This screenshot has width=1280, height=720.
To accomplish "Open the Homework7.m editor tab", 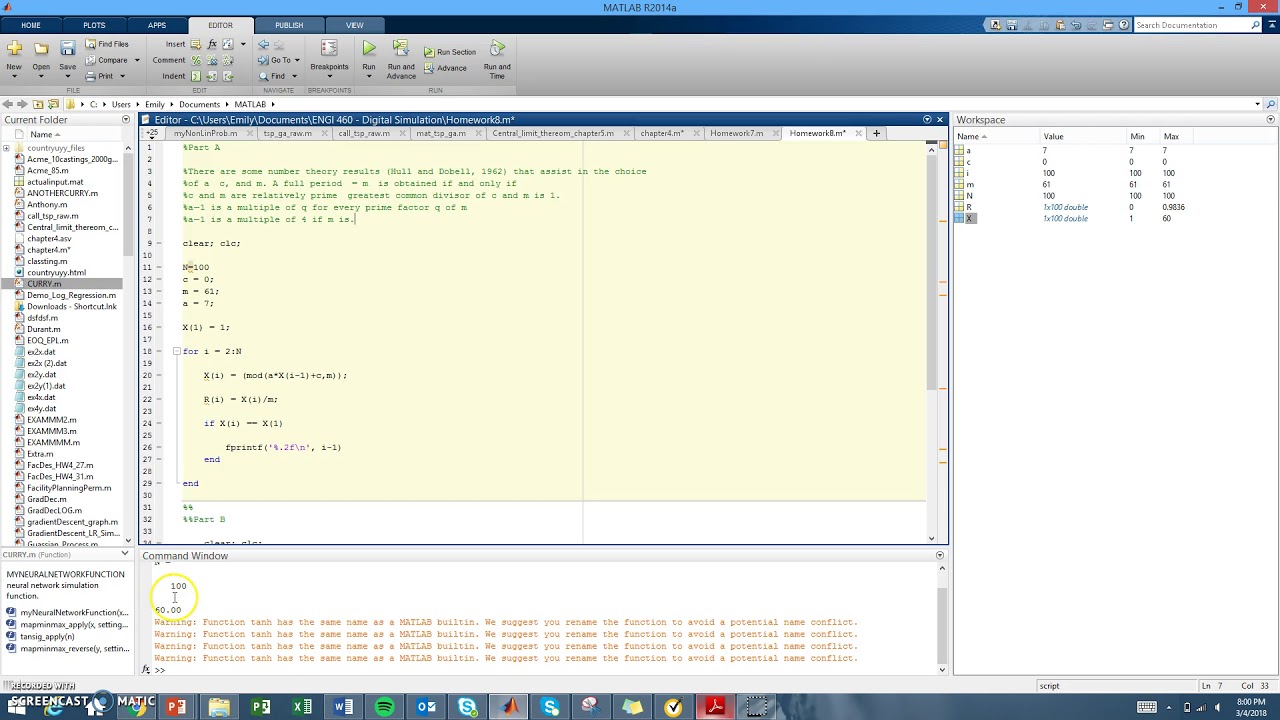I will (x=738, y=133).
